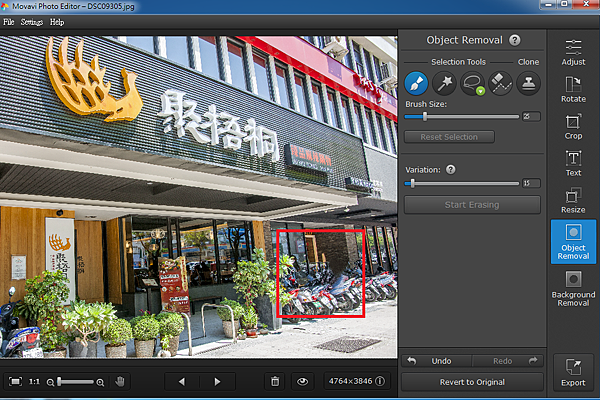Click the Reset Selection button
600x400 pixels.
(449, 137)
